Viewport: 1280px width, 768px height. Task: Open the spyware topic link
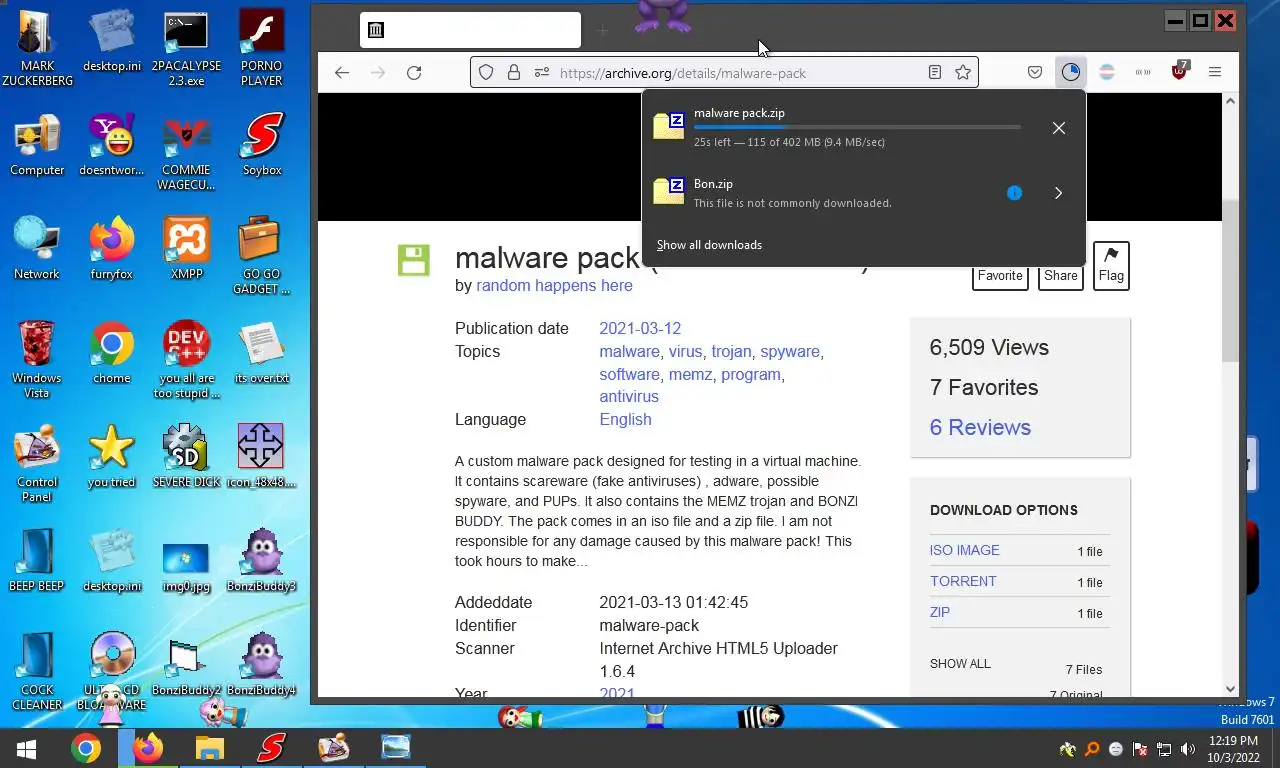click(x=790, y=351)
